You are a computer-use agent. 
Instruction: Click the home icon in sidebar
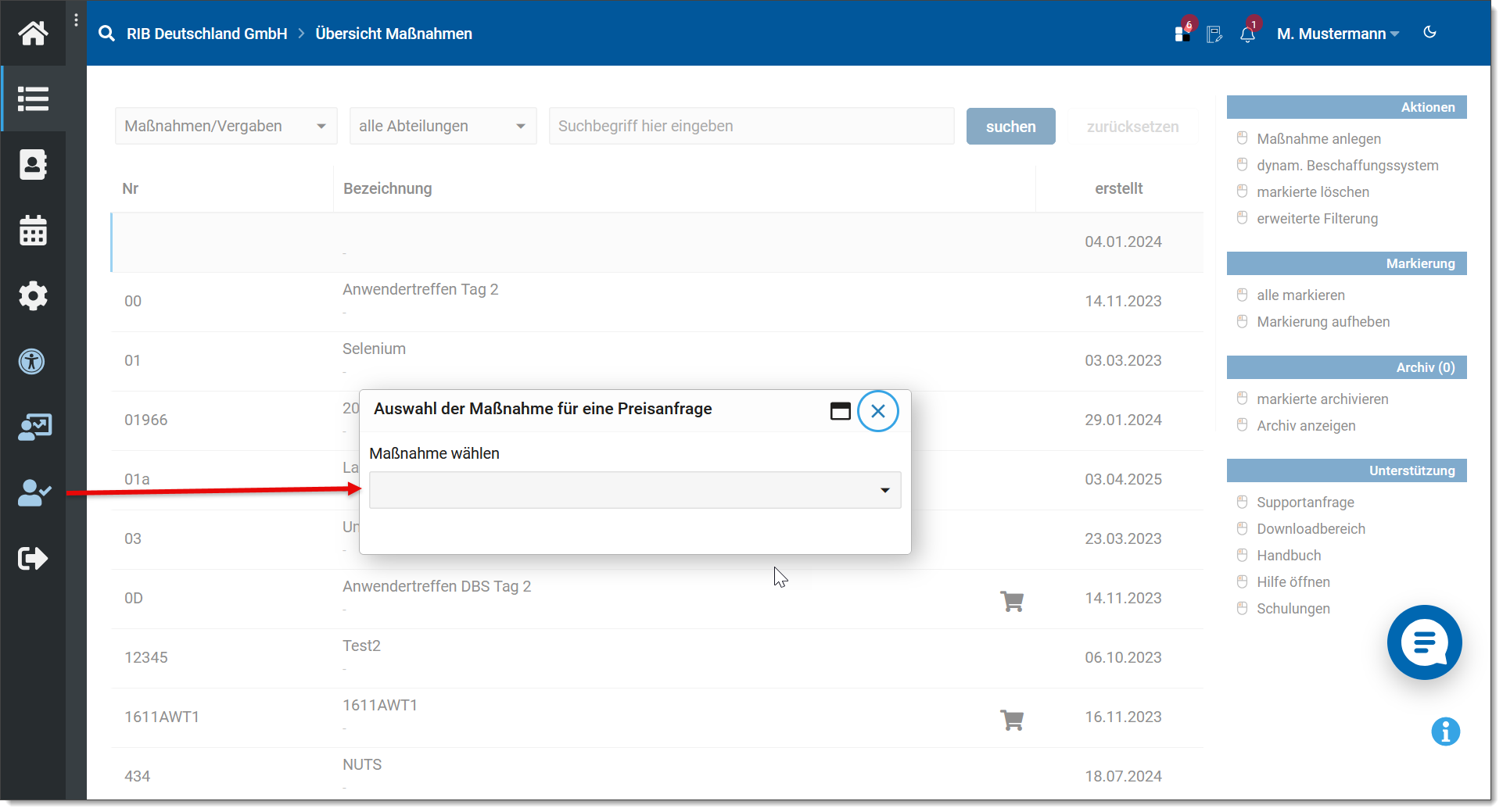tap(33, 33)
